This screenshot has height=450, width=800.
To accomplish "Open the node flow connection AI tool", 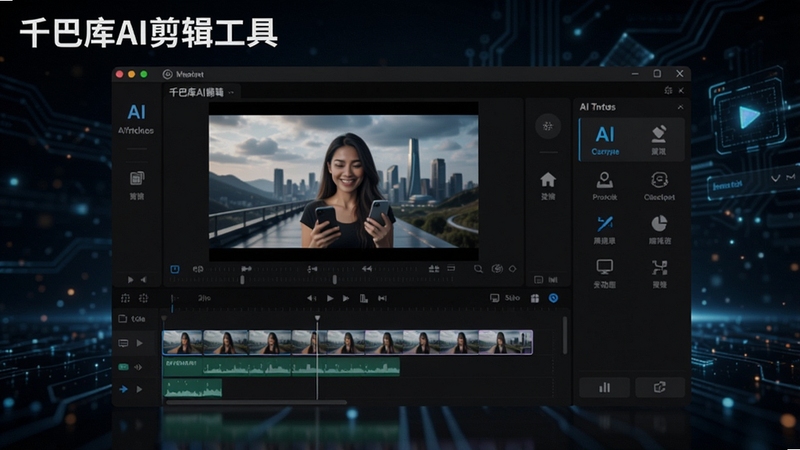I will (x=659, y=267).
